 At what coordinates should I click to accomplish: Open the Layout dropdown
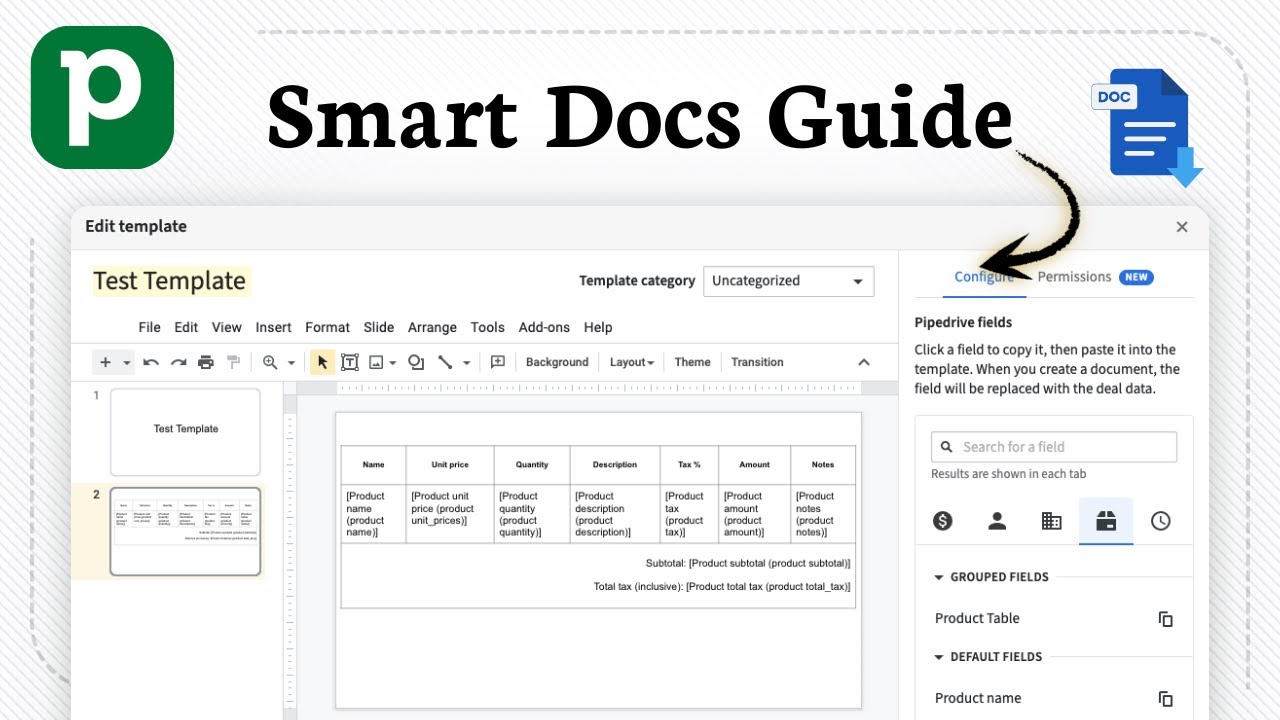click(x=632, y=362)
